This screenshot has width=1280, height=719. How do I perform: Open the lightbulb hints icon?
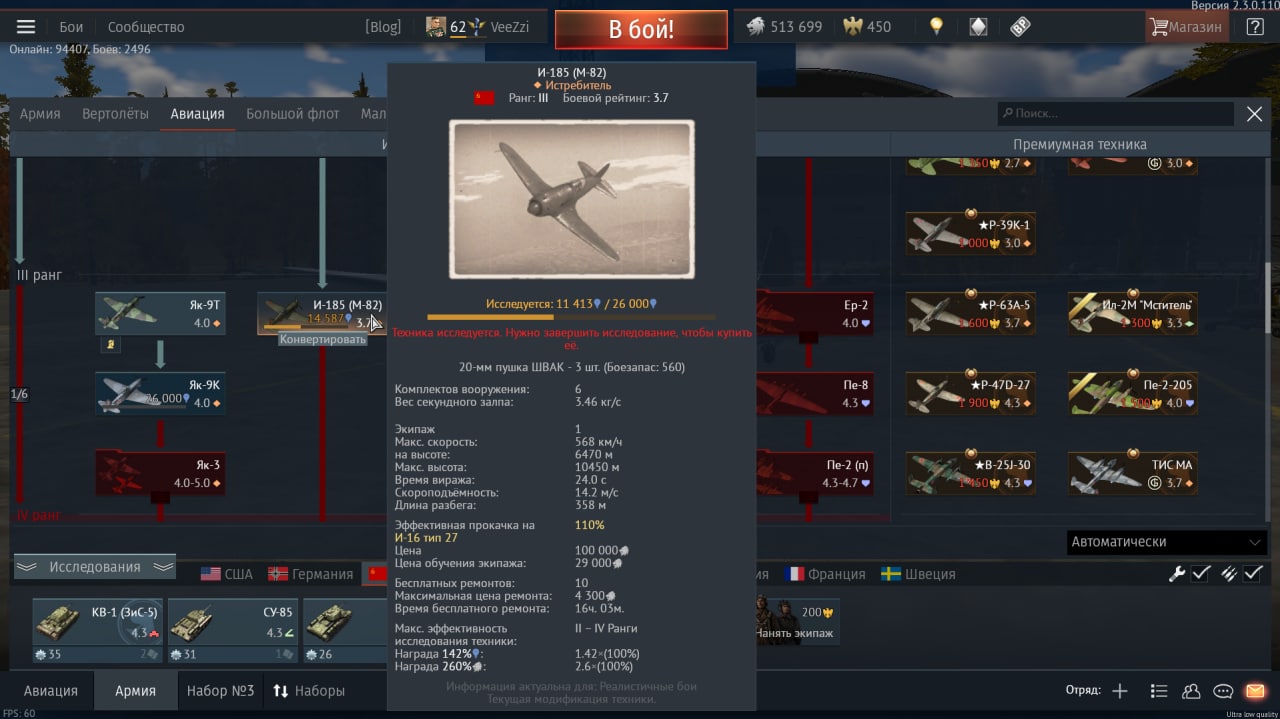[x=936, y=27]
